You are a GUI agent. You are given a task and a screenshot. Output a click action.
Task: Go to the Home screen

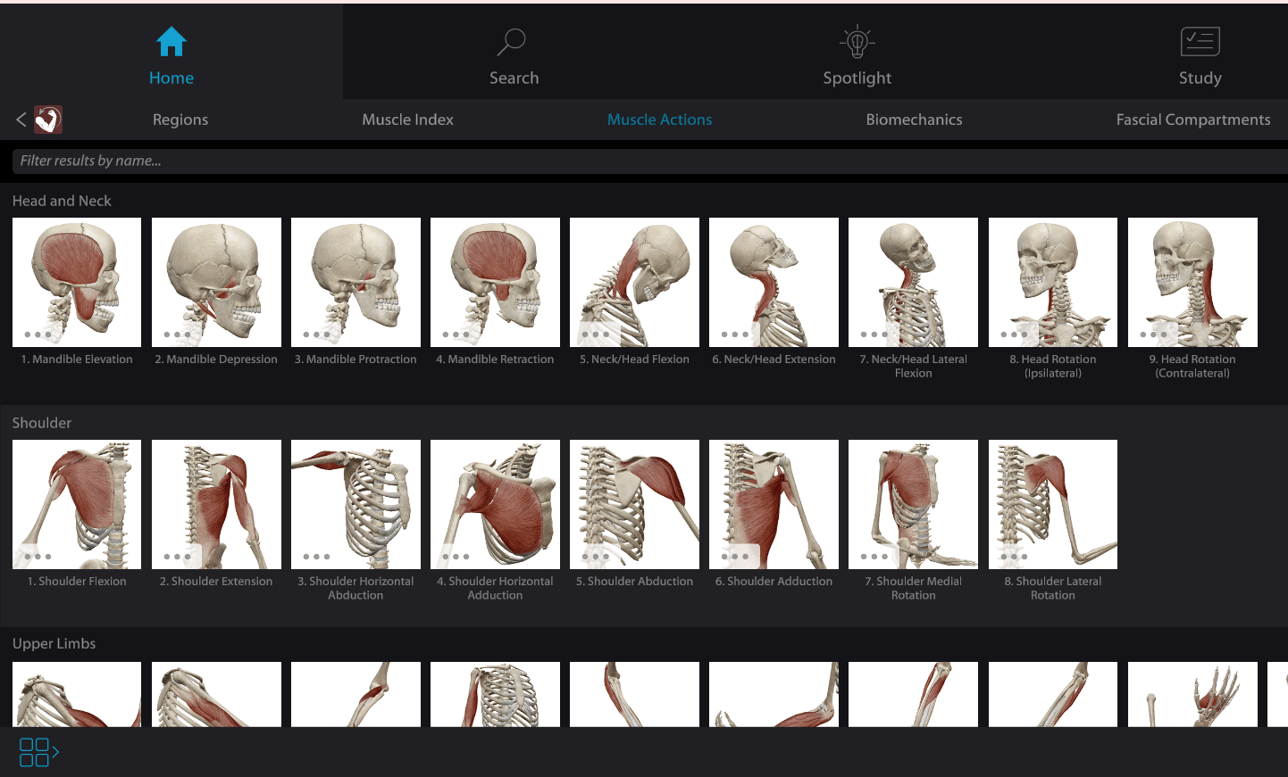point(171,55)
